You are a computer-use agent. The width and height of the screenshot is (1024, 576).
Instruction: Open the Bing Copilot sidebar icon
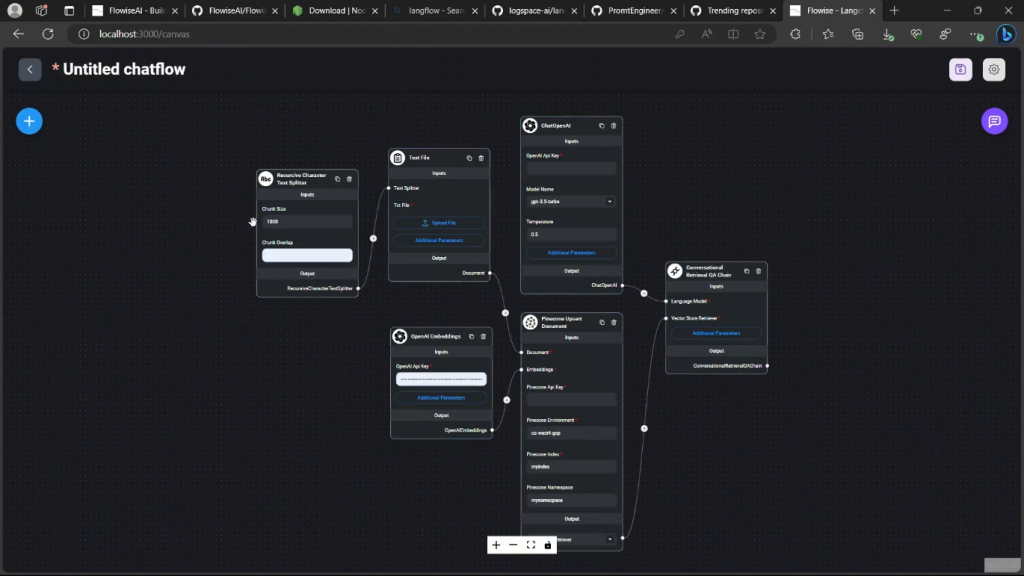(x=1006, y=34)
